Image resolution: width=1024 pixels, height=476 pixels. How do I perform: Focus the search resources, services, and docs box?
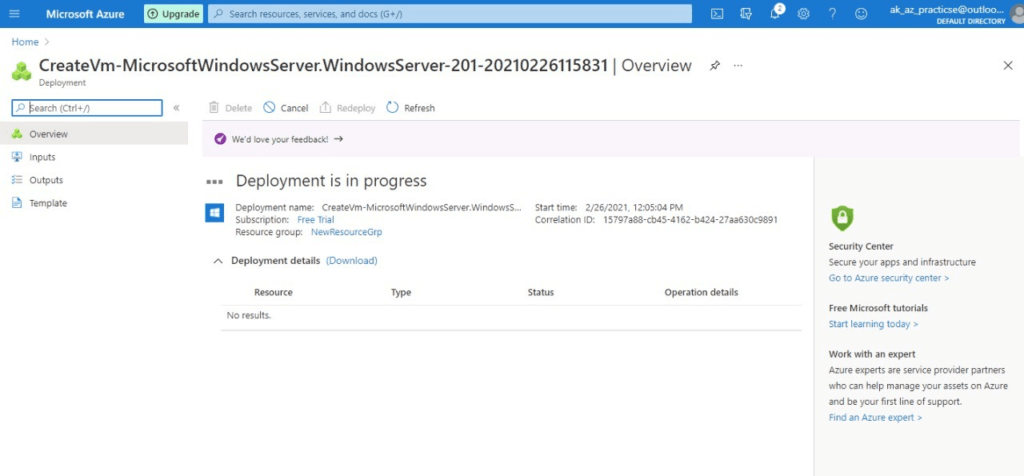[x=449, y=14]
